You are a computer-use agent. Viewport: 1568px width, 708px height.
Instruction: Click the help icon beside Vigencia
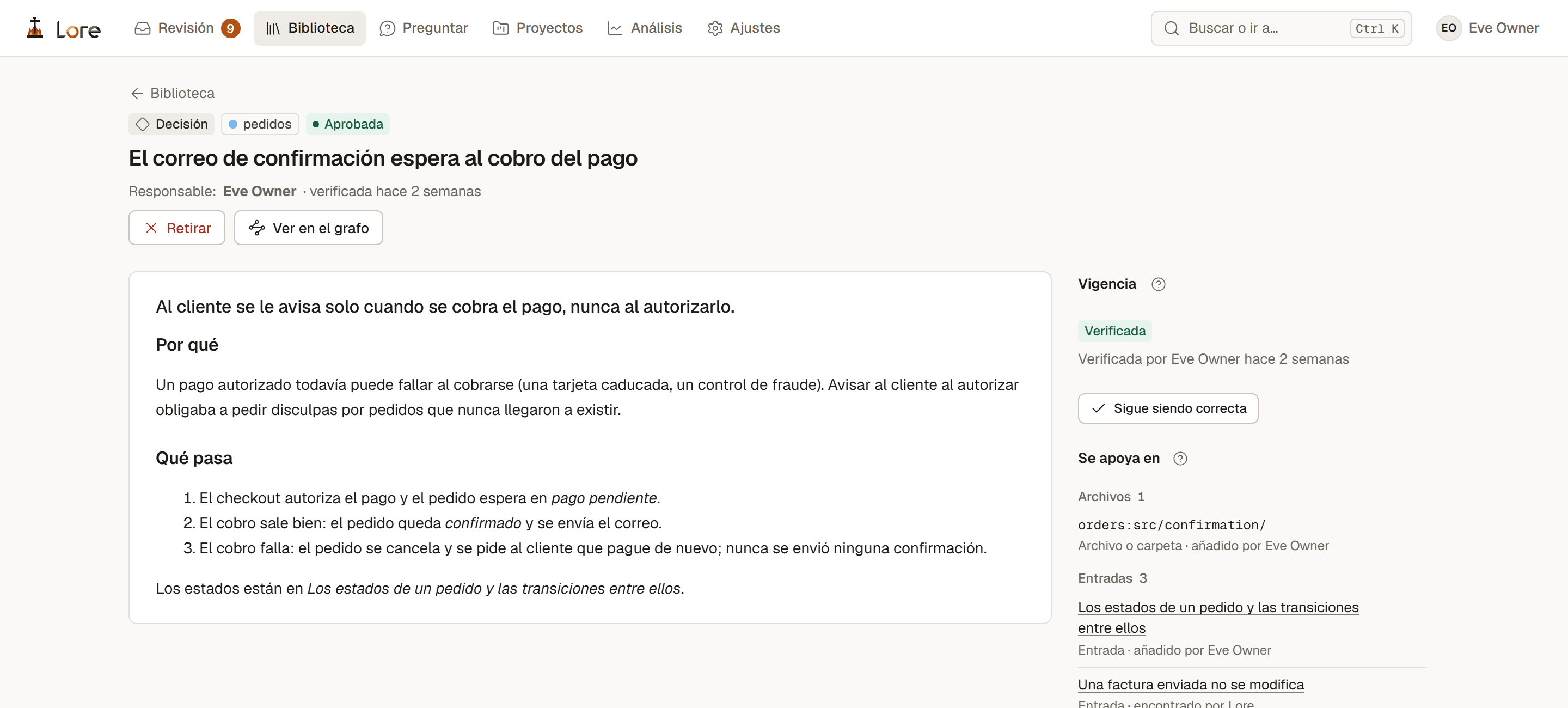(1157, 284)
